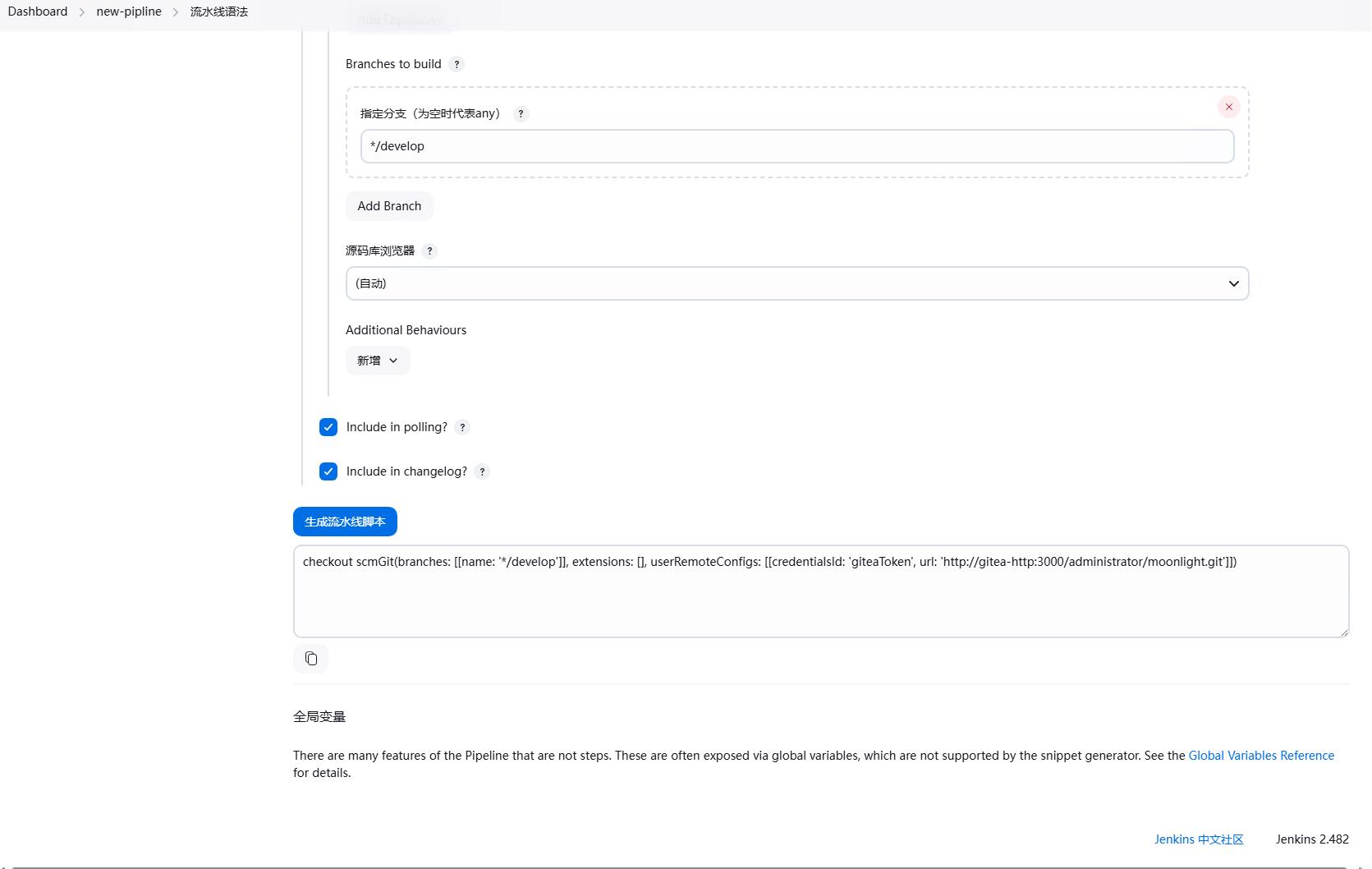Open help for Include in polling

click(x=462, y=427)
